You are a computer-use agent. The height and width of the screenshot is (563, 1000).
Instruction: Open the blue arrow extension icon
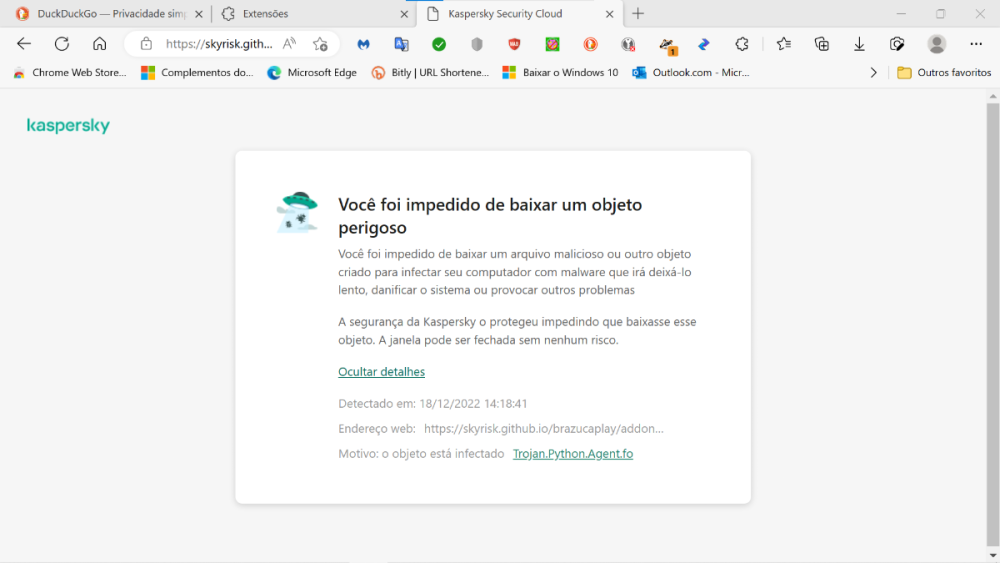(704, 44)
